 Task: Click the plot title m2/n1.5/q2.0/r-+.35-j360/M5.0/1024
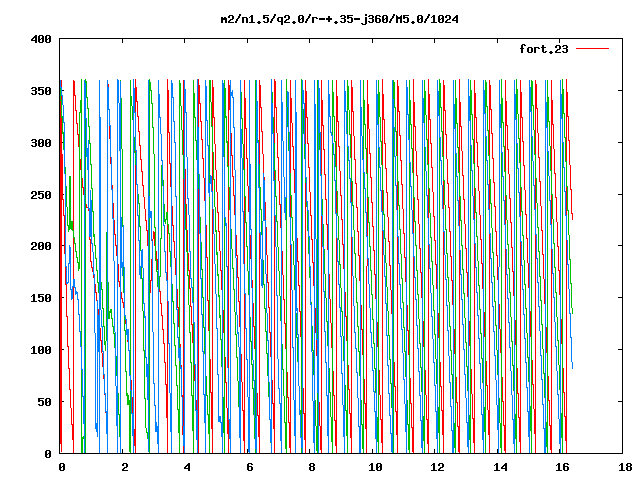(x=339, y=19)
